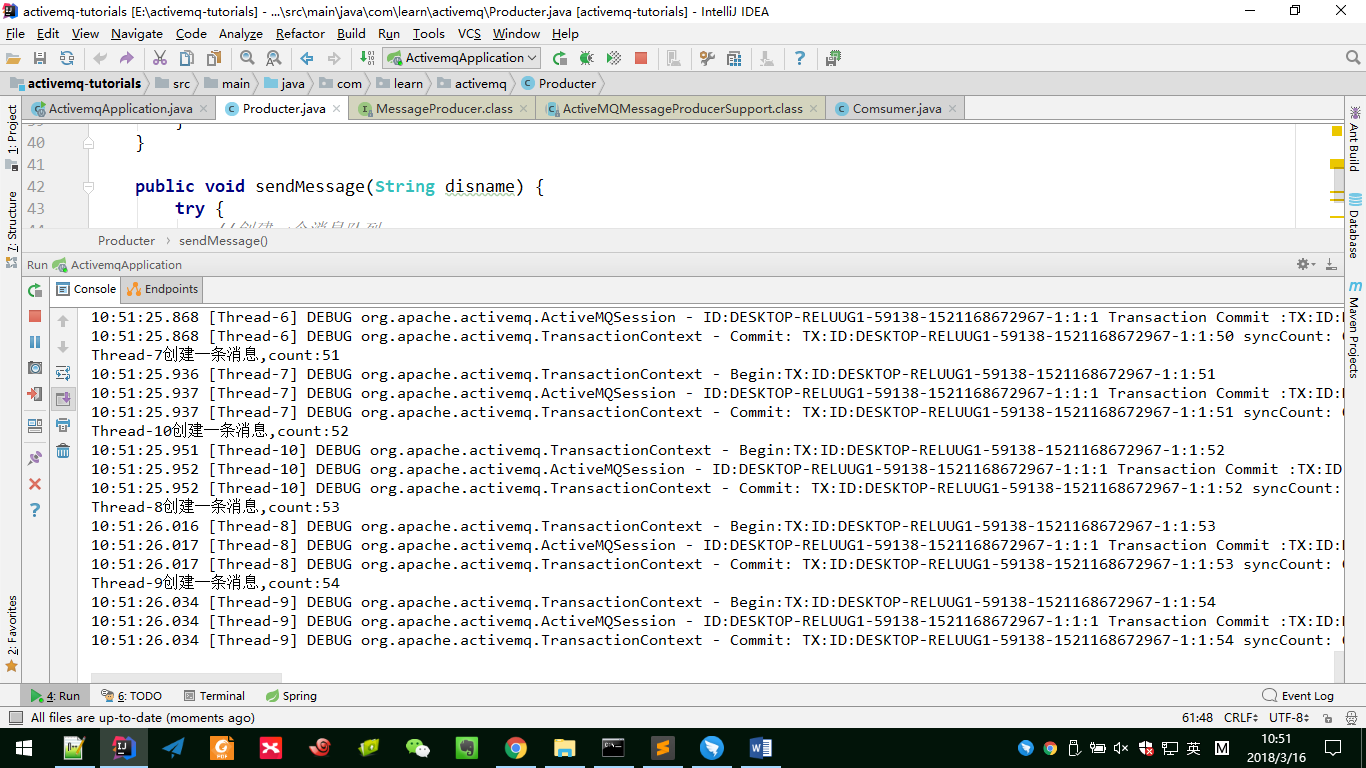
Task: Open the TODO tool window
Action: (x=131, y=696)
